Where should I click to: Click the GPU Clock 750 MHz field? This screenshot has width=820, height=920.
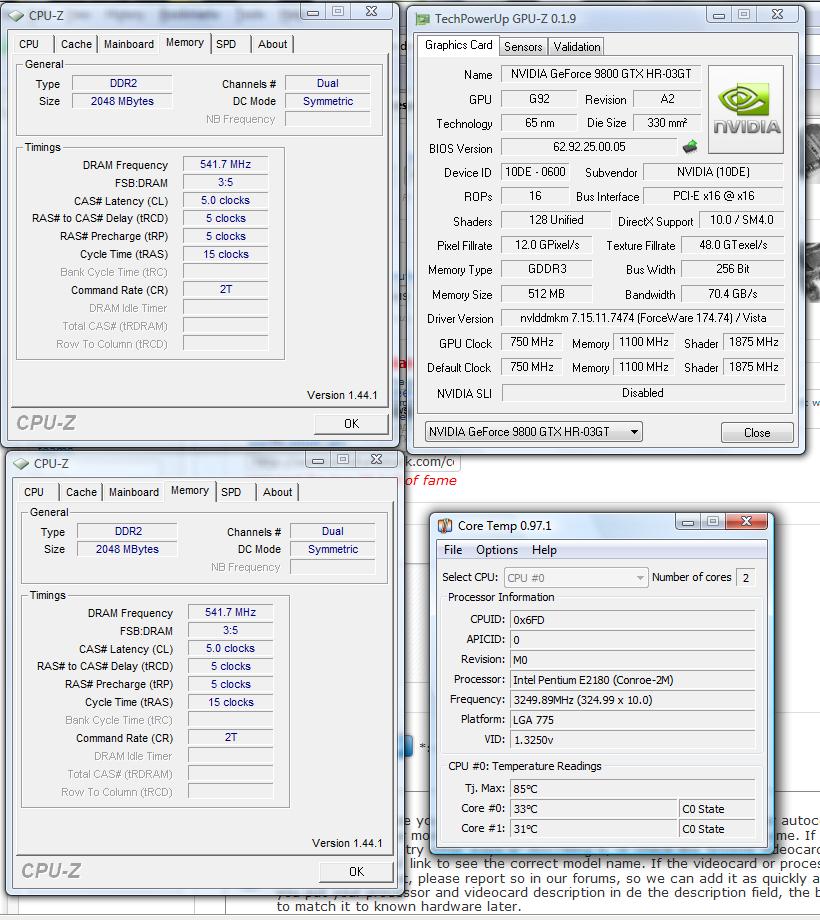532,342
